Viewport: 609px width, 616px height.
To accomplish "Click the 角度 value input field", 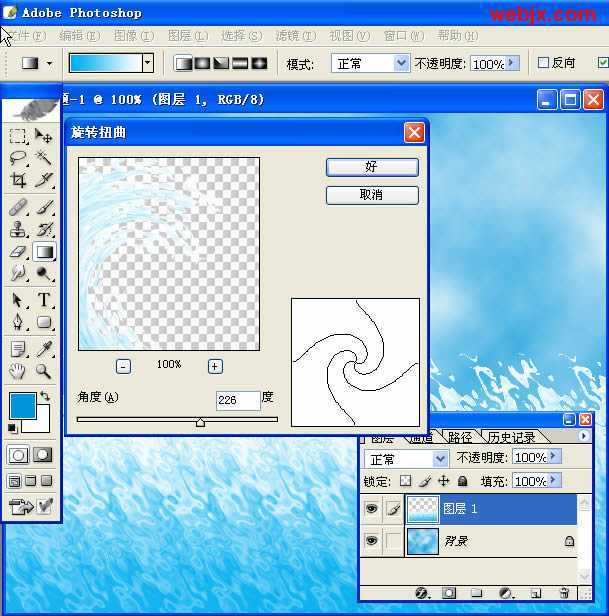I will (238, 401).
